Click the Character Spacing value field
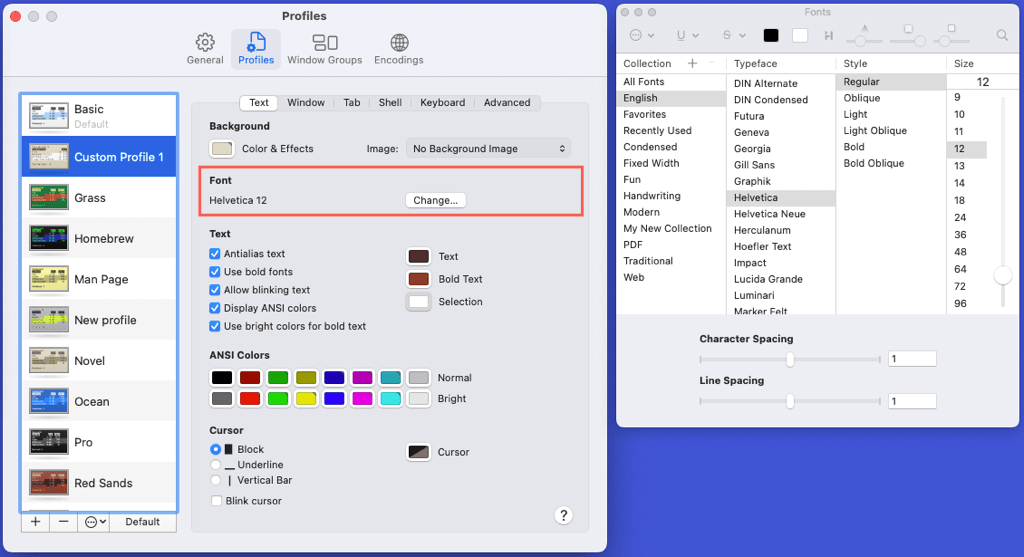Viewport: 1024px width, 557px height. [x=912, y=358]
